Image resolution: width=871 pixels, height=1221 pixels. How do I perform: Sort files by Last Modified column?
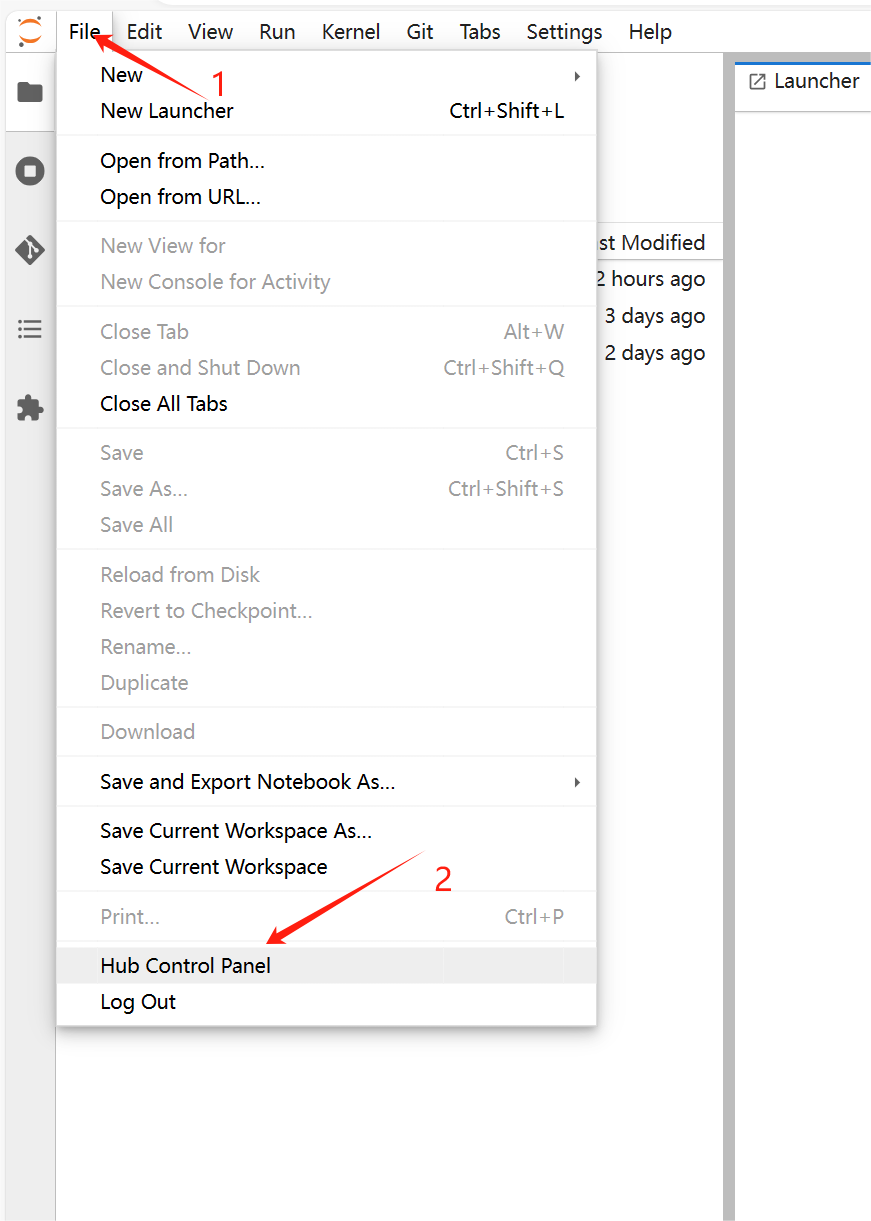coord(652,243)
